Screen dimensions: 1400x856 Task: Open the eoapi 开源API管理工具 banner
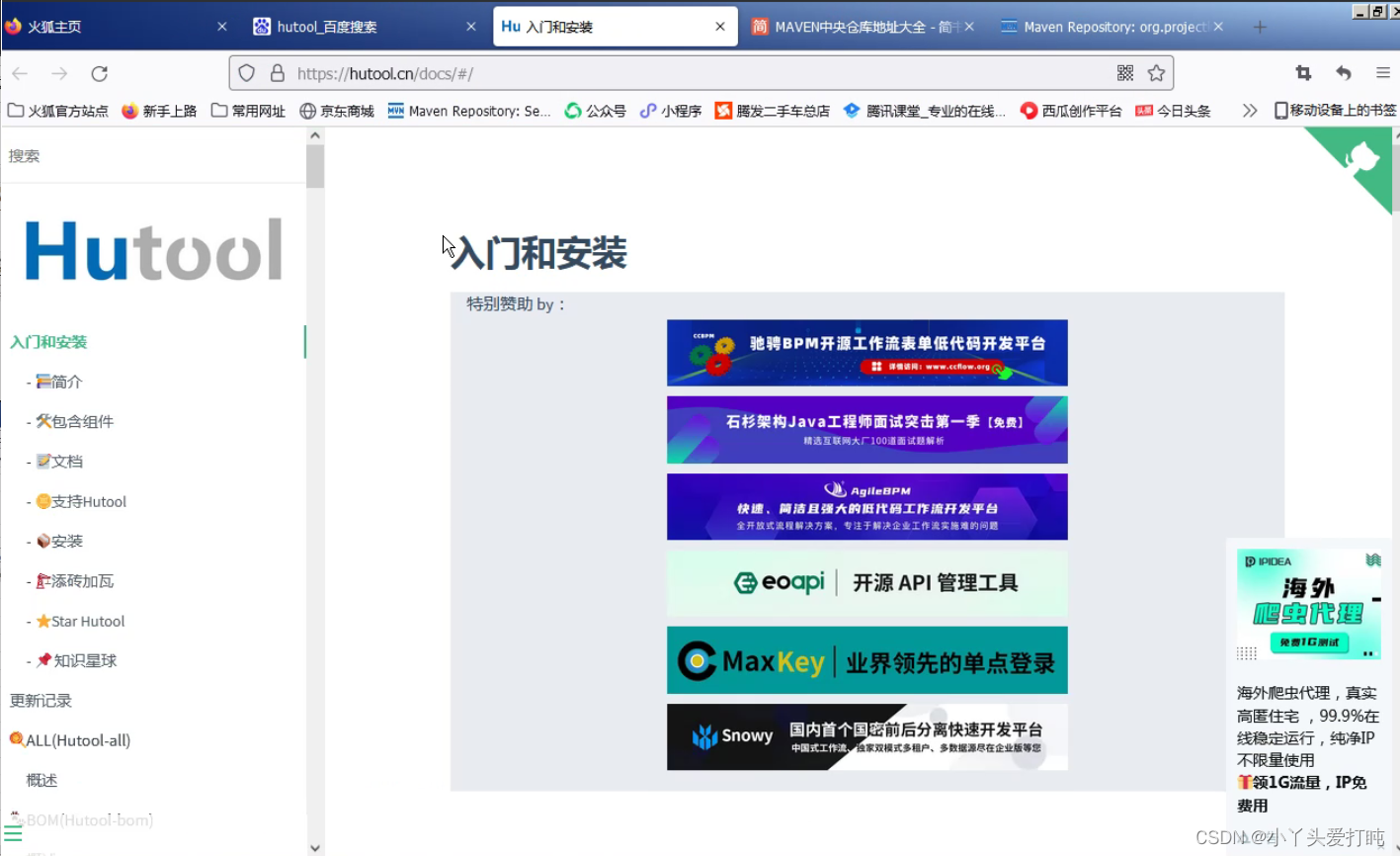[867, 583]
